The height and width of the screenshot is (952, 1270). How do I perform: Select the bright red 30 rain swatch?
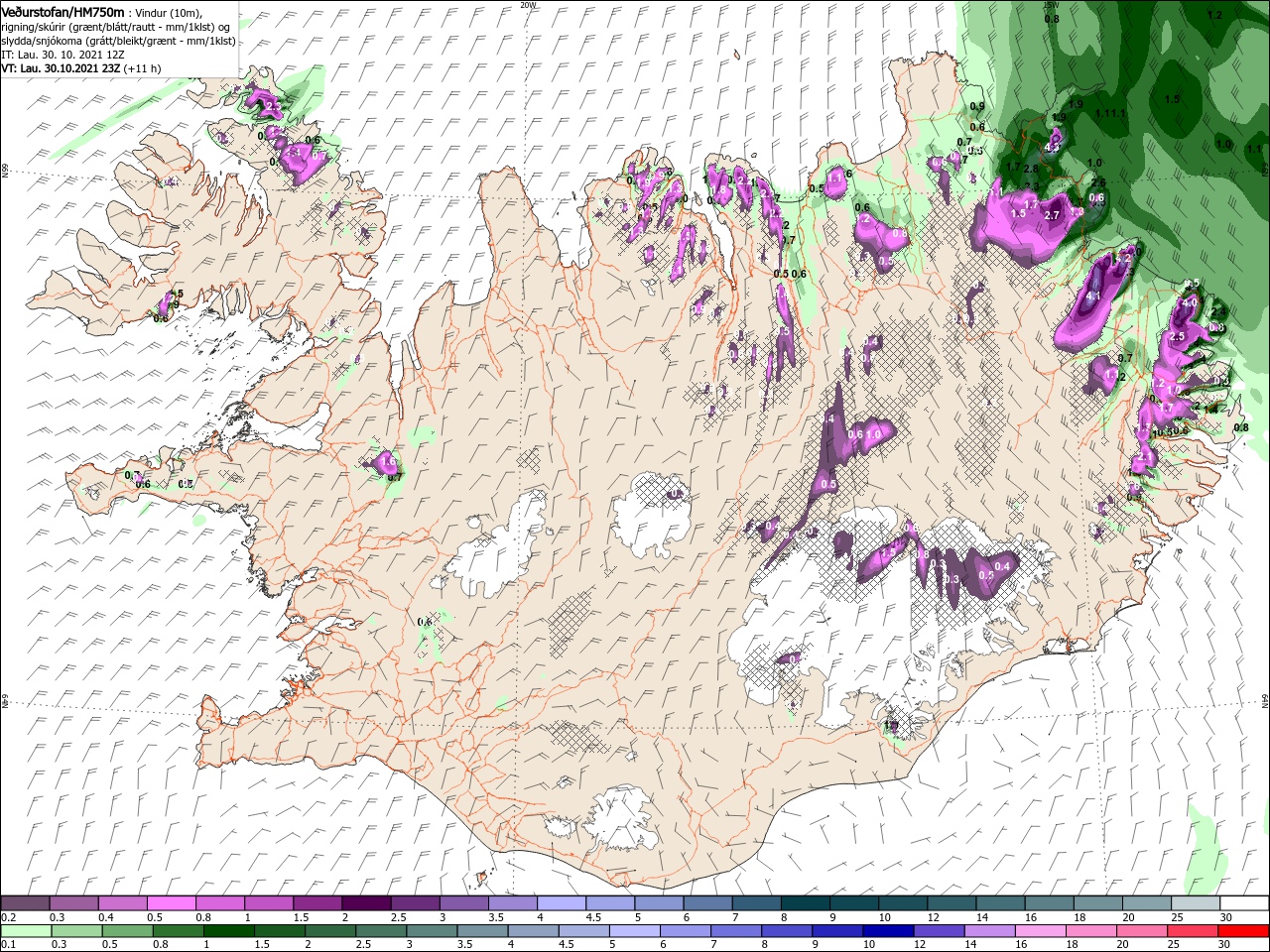pos(1243,931)
